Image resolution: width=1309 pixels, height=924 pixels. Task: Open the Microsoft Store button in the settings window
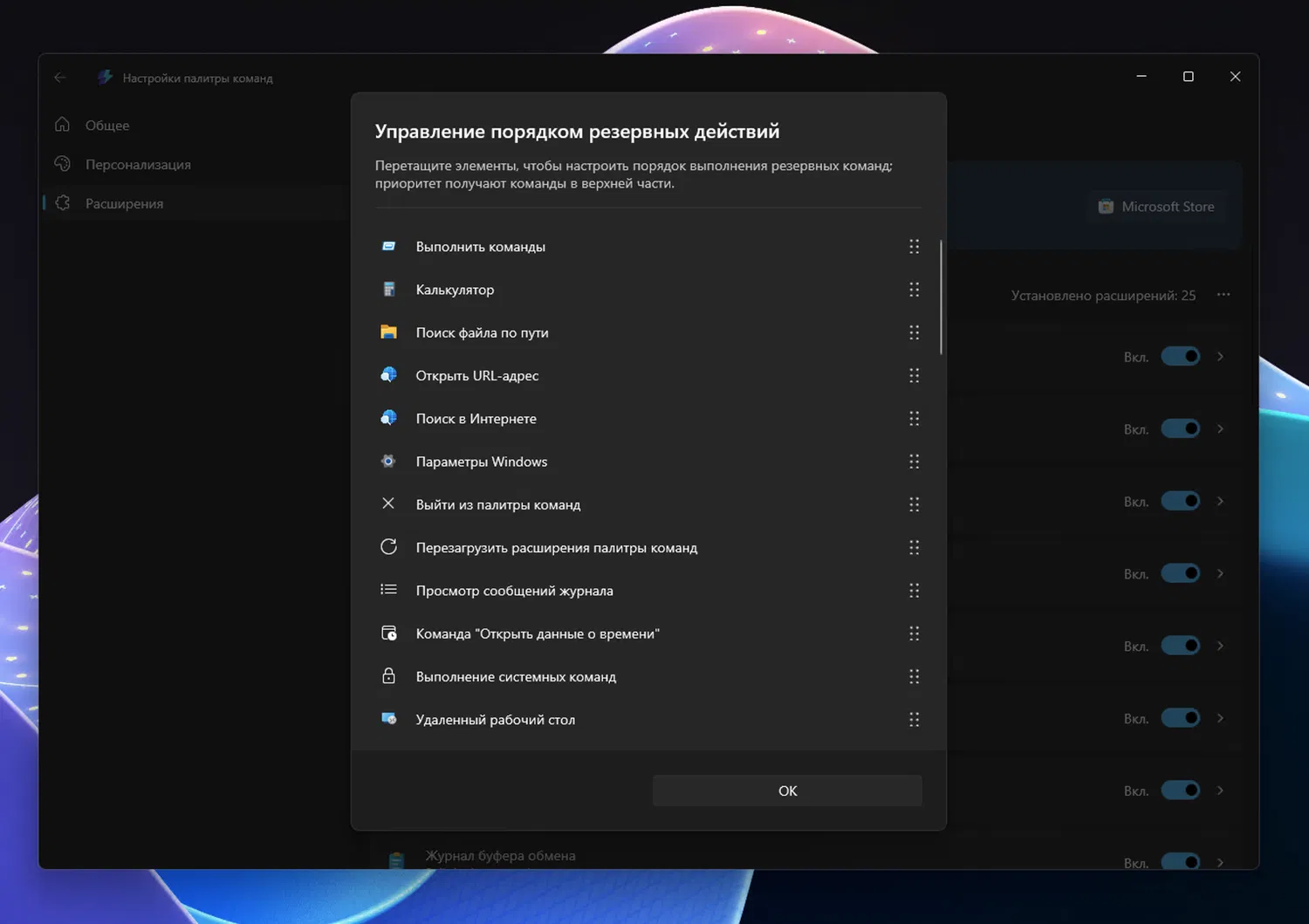click(1156, 207)
